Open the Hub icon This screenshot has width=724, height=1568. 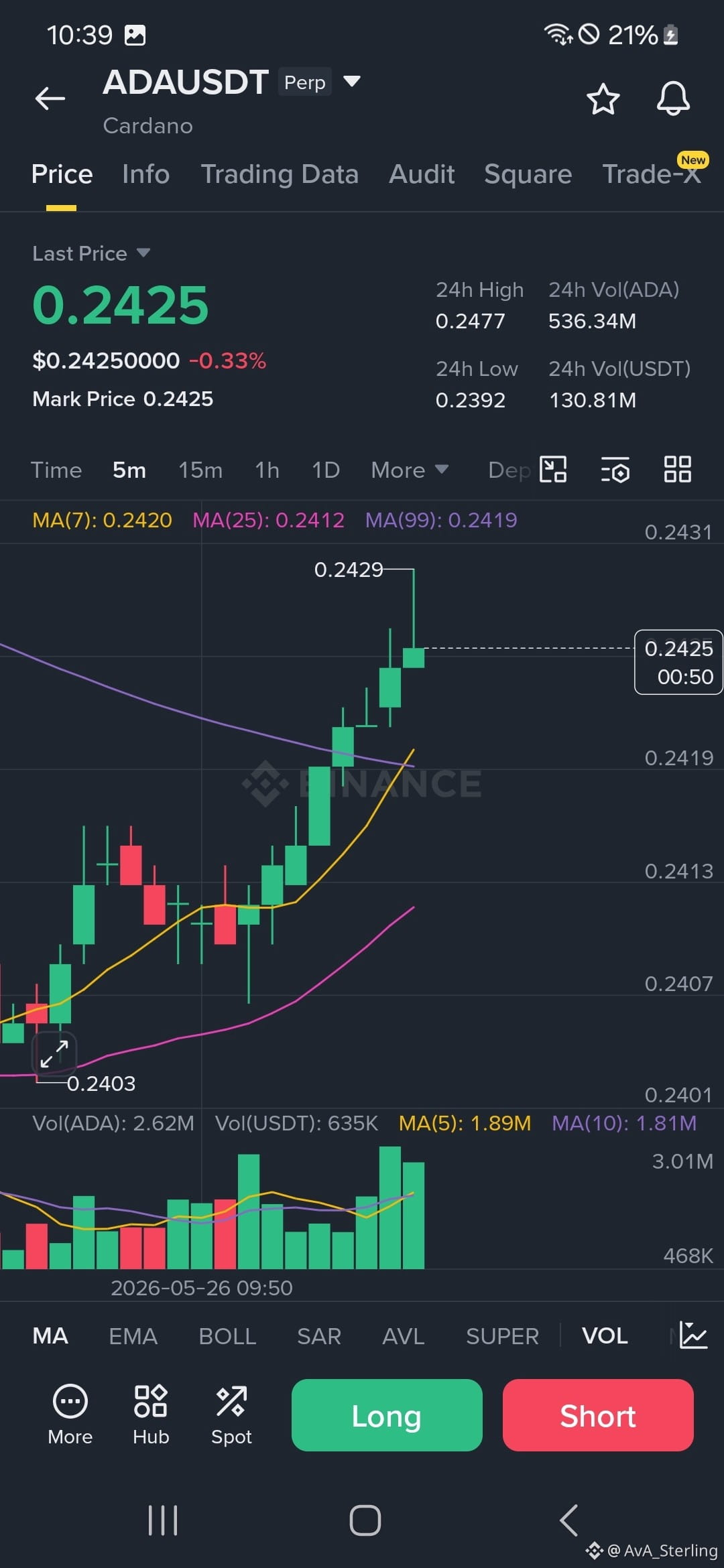(151, 1415)
